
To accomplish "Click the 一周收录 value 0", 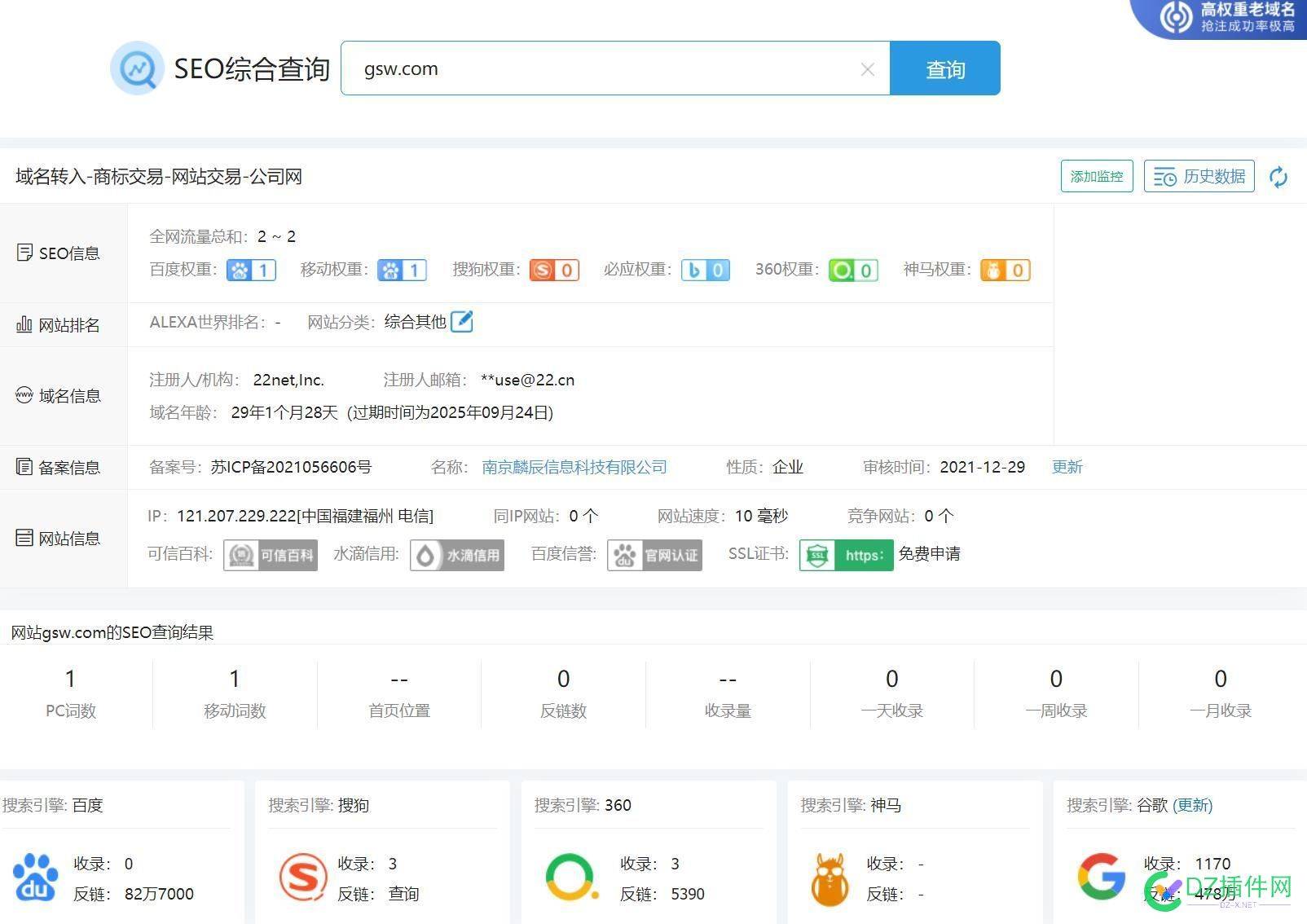I will point(1056,679).
